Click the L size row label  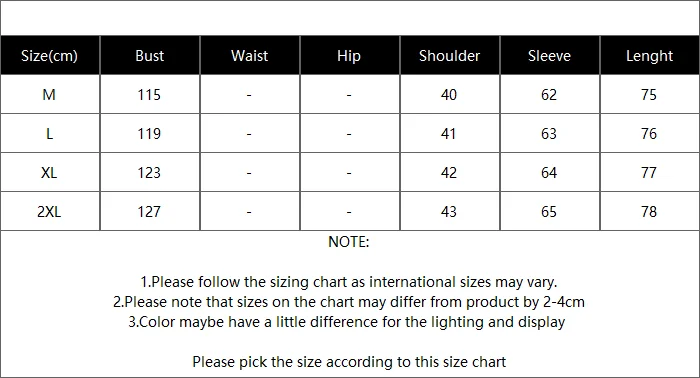(x=50, y=133)
